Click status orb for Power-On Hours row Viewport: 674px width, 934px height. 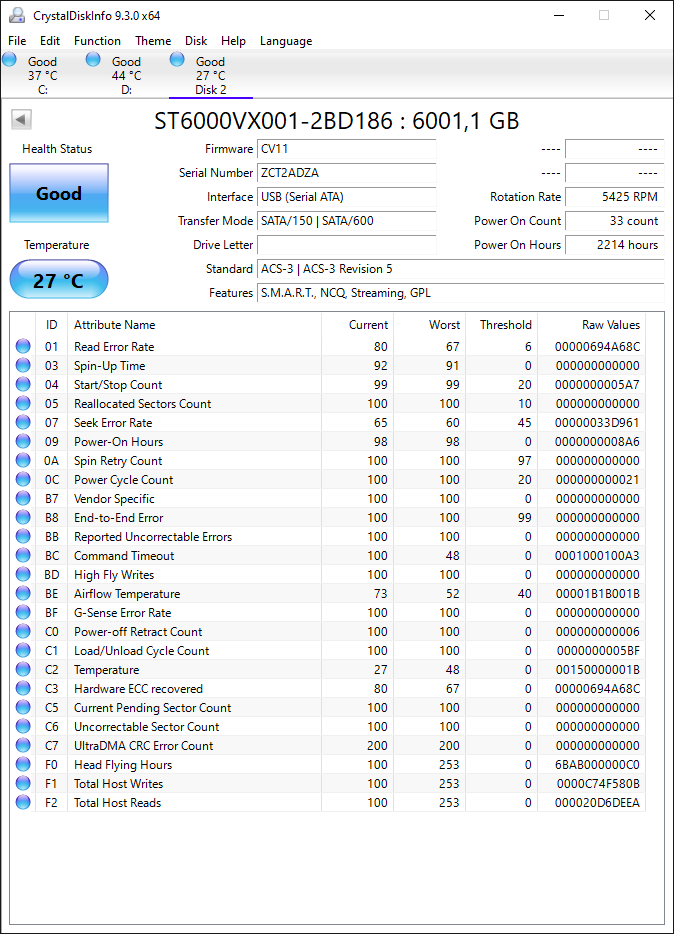tap(23, 441)
